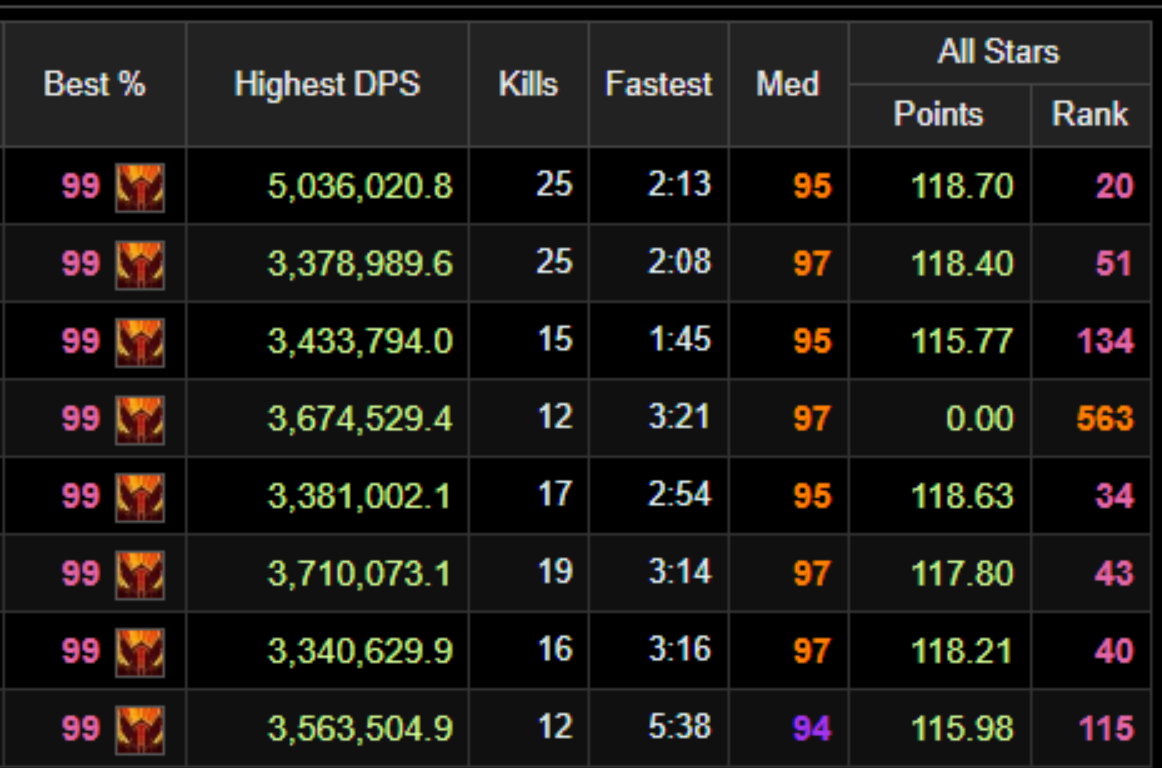Click median 97 in 118.40 points row
1162x768 pixels.
[x=812, y=264]
